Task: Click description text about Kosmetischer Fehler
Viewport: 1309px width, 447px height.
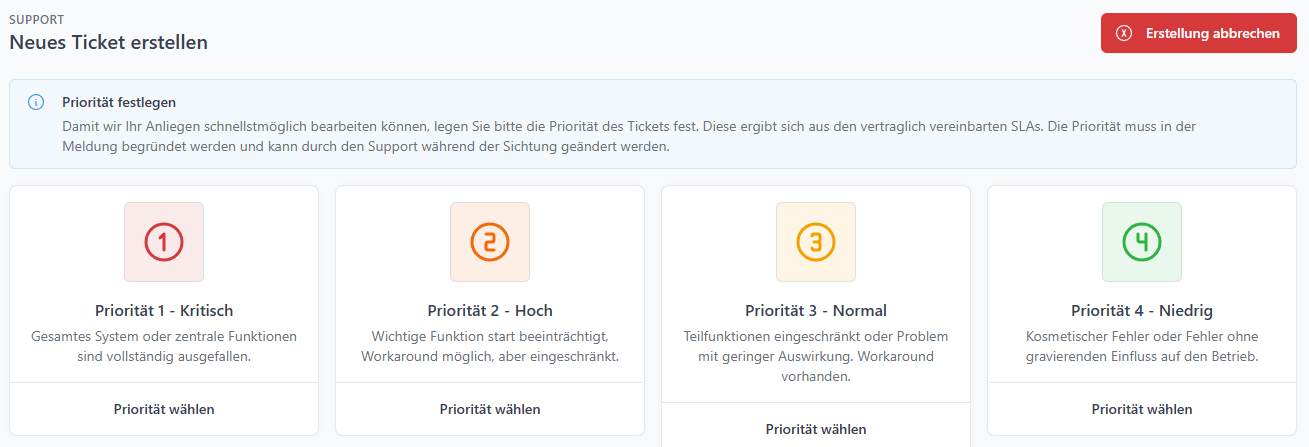Action: pos(1142,346)
